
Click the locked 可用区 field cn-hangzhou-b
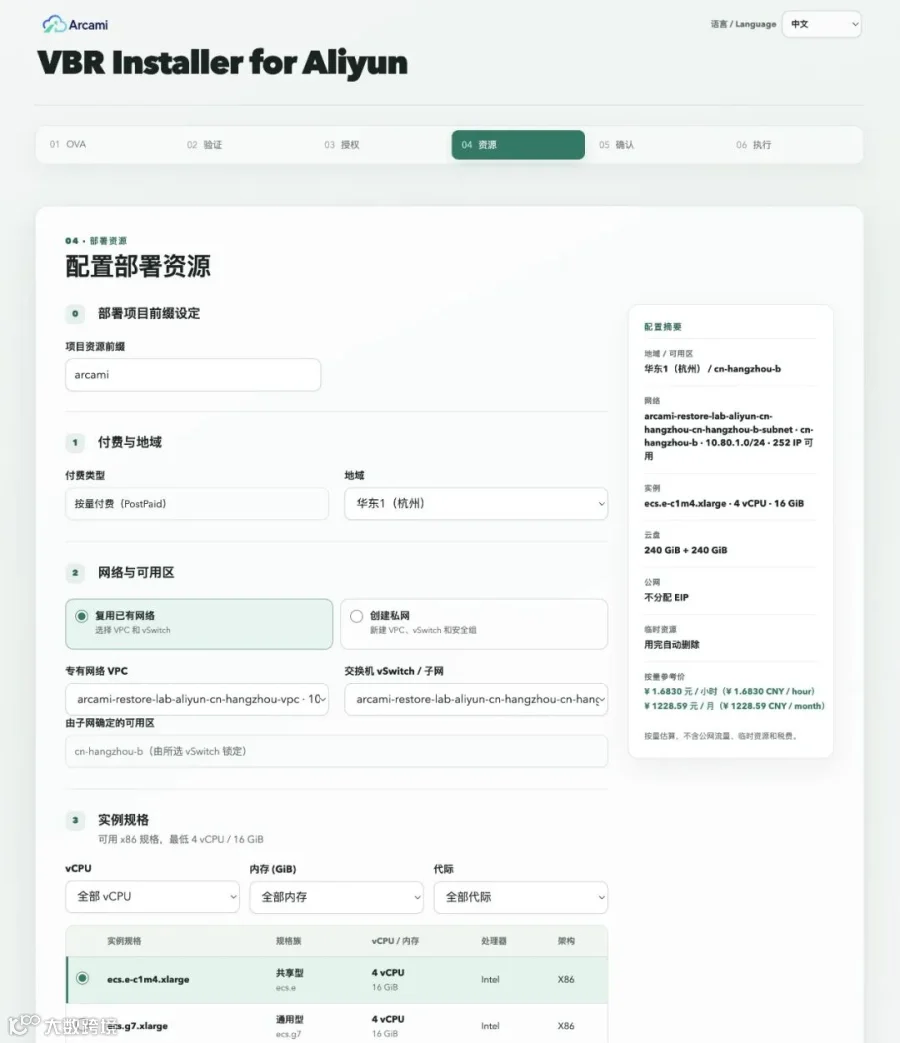click(x=336, y=751)
